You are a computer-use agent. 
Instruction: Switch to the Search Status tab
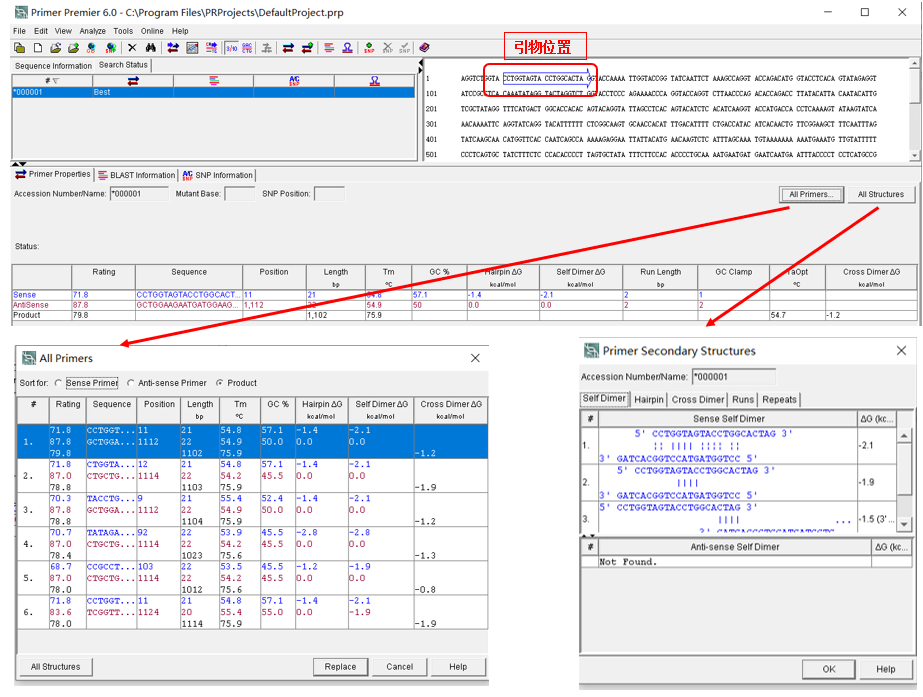[x=123, y=65]
